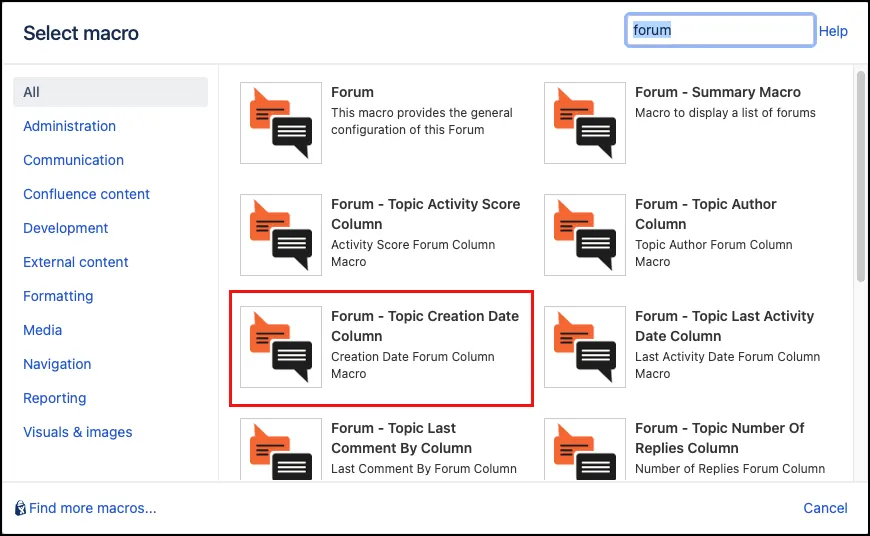Click description 'Activity Score Forum Column Macro'

413,253
